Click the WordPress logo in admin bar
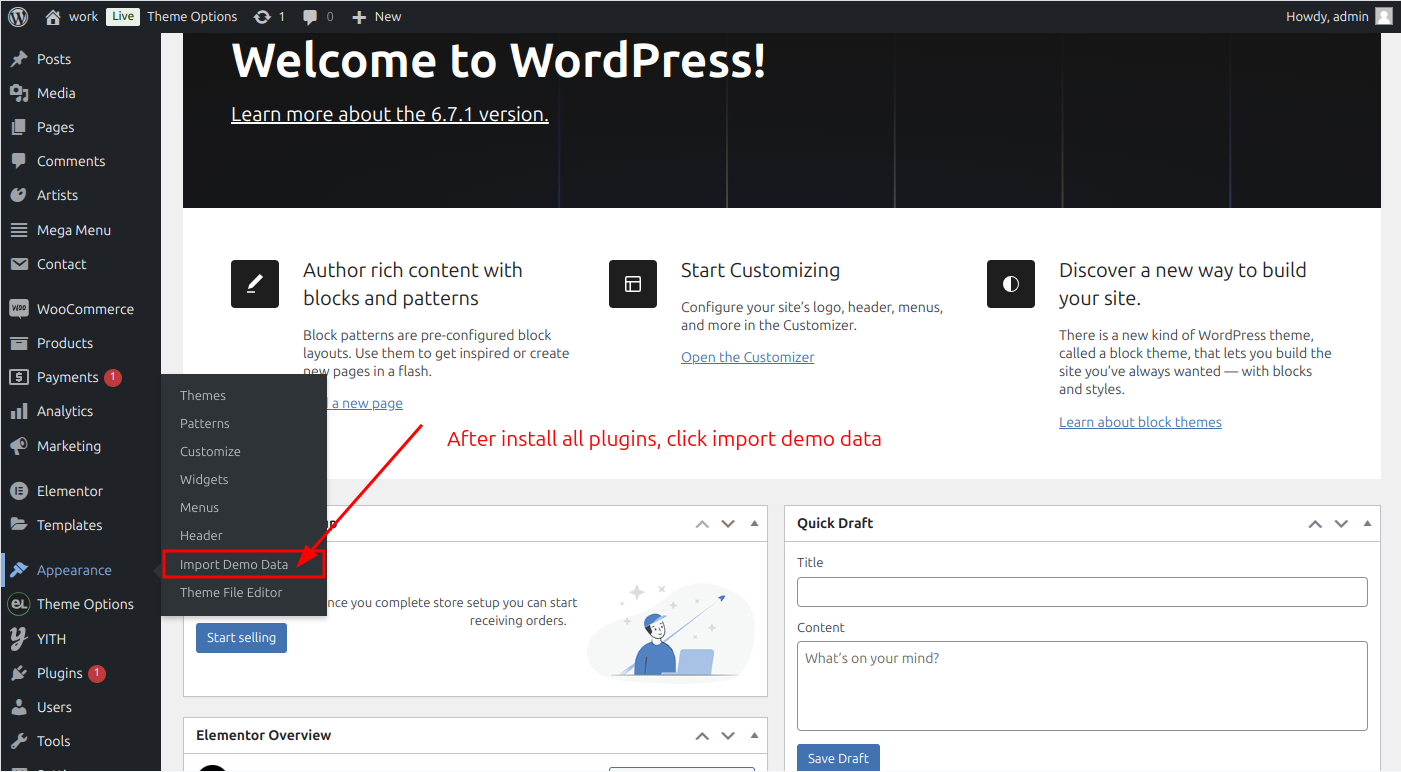Viewport: 1401px width, 772px height. click(x=18, y=16)
